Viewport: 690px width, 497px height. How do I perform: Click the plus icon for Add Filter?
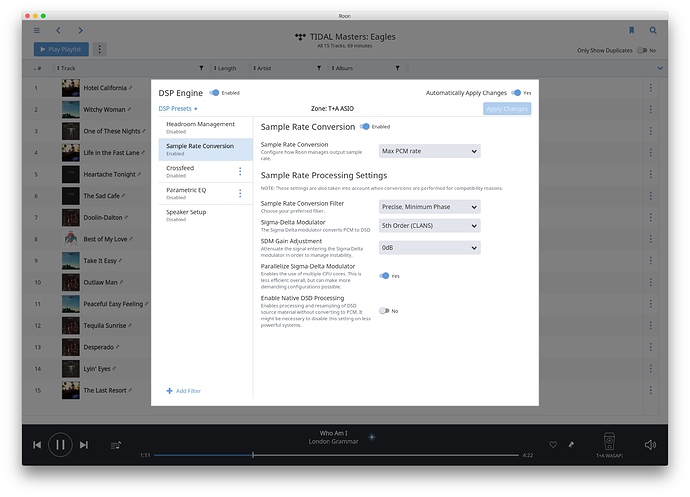pos(169,391)
